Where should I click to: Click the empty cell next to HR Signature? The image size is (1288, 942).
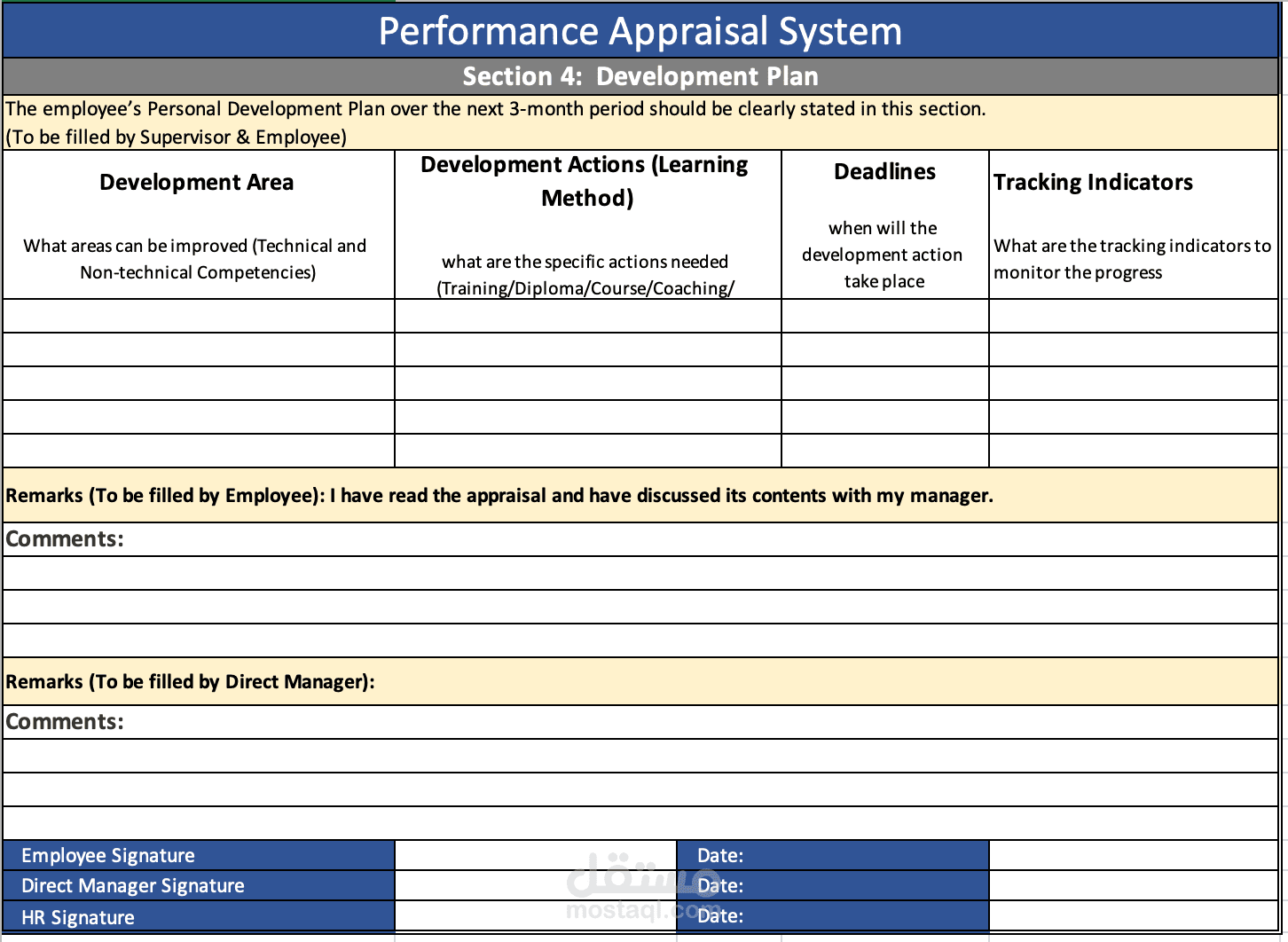tap(536, 916)
